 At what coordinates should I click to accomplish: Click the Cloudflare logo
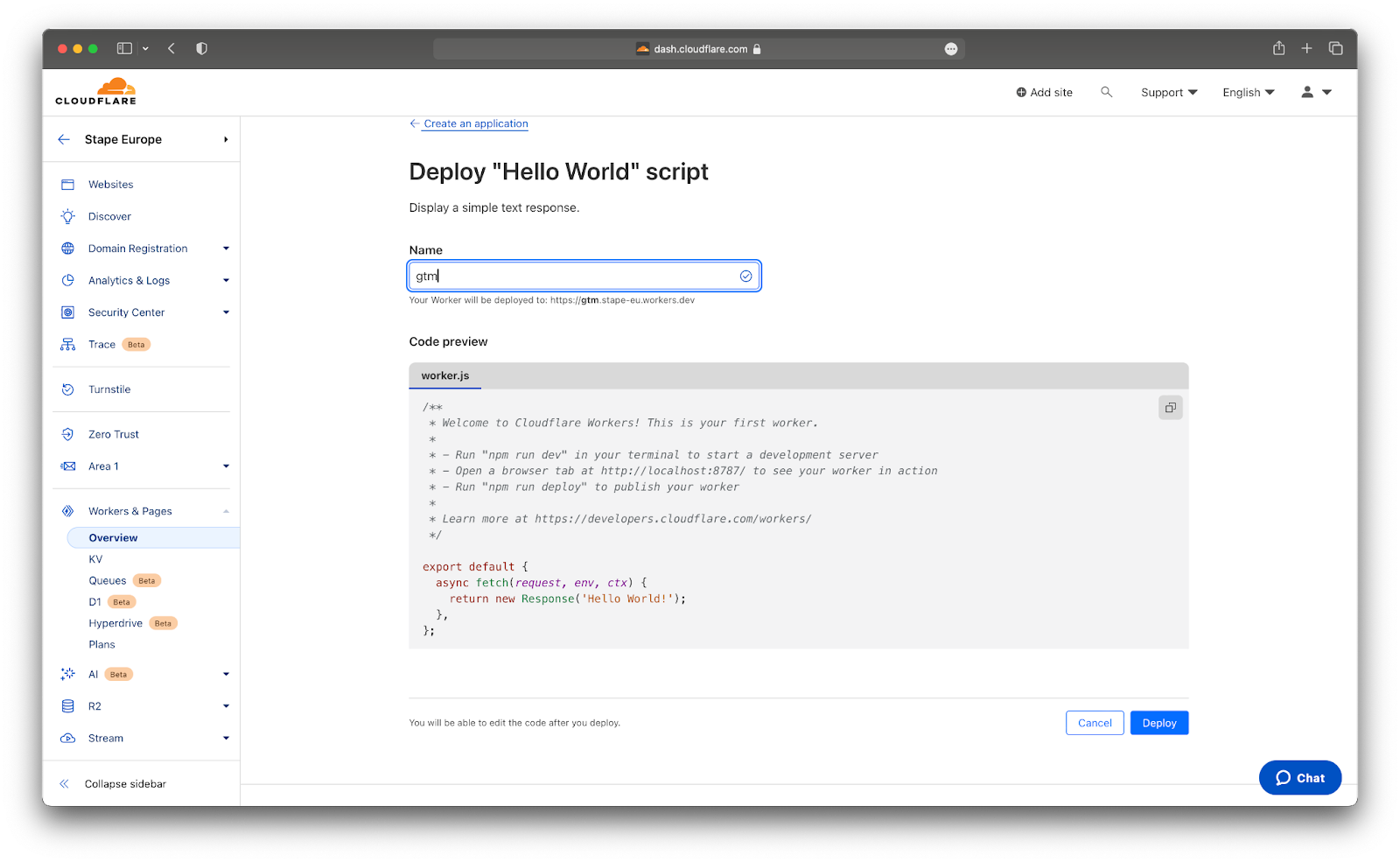click(x=96, y=91)
